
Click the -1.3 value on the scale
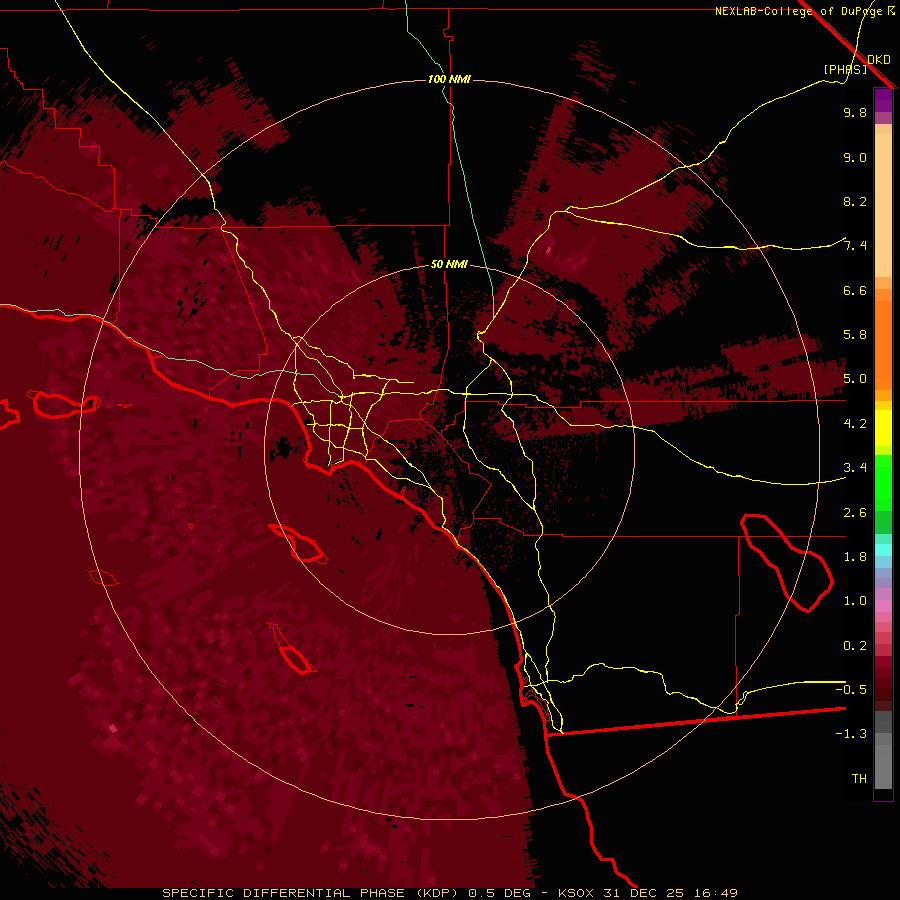[851, 734]
